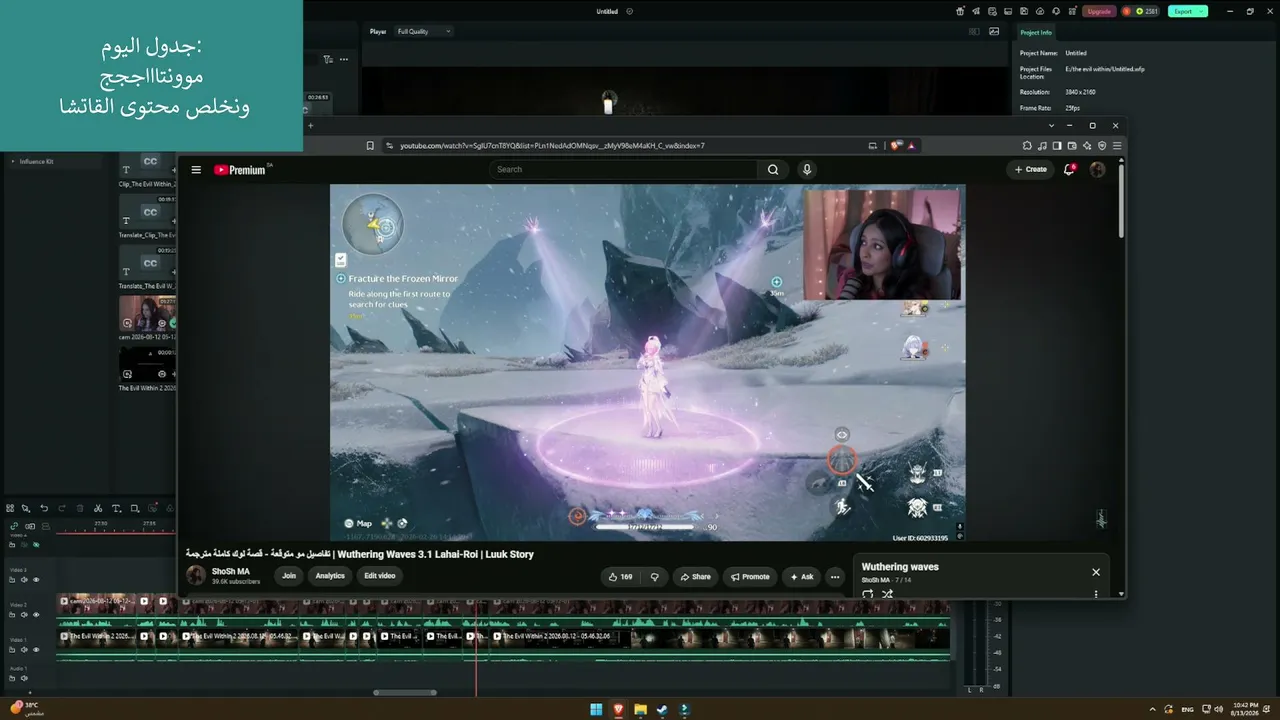Screen dimensions: 1280x720
Task: Open the browser extensions puzzle icon
Action: pyautogui.click(x=1027, y=146)
